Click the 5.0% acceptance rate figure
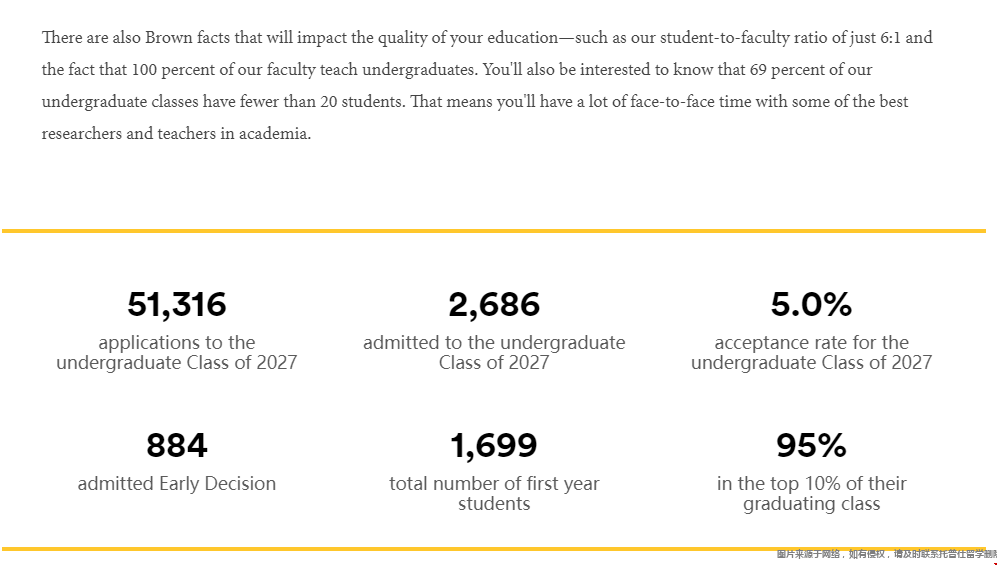997x565 pixels. point(811,304)
